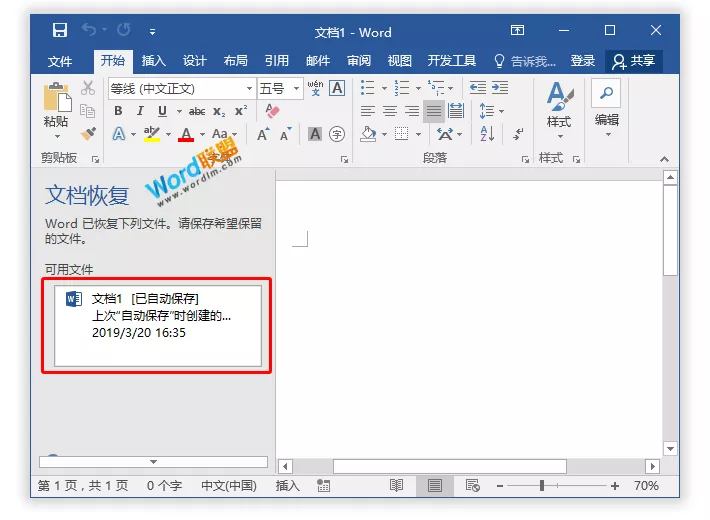
Task: Click the Increase Indent icon
Action: (500, 87)
